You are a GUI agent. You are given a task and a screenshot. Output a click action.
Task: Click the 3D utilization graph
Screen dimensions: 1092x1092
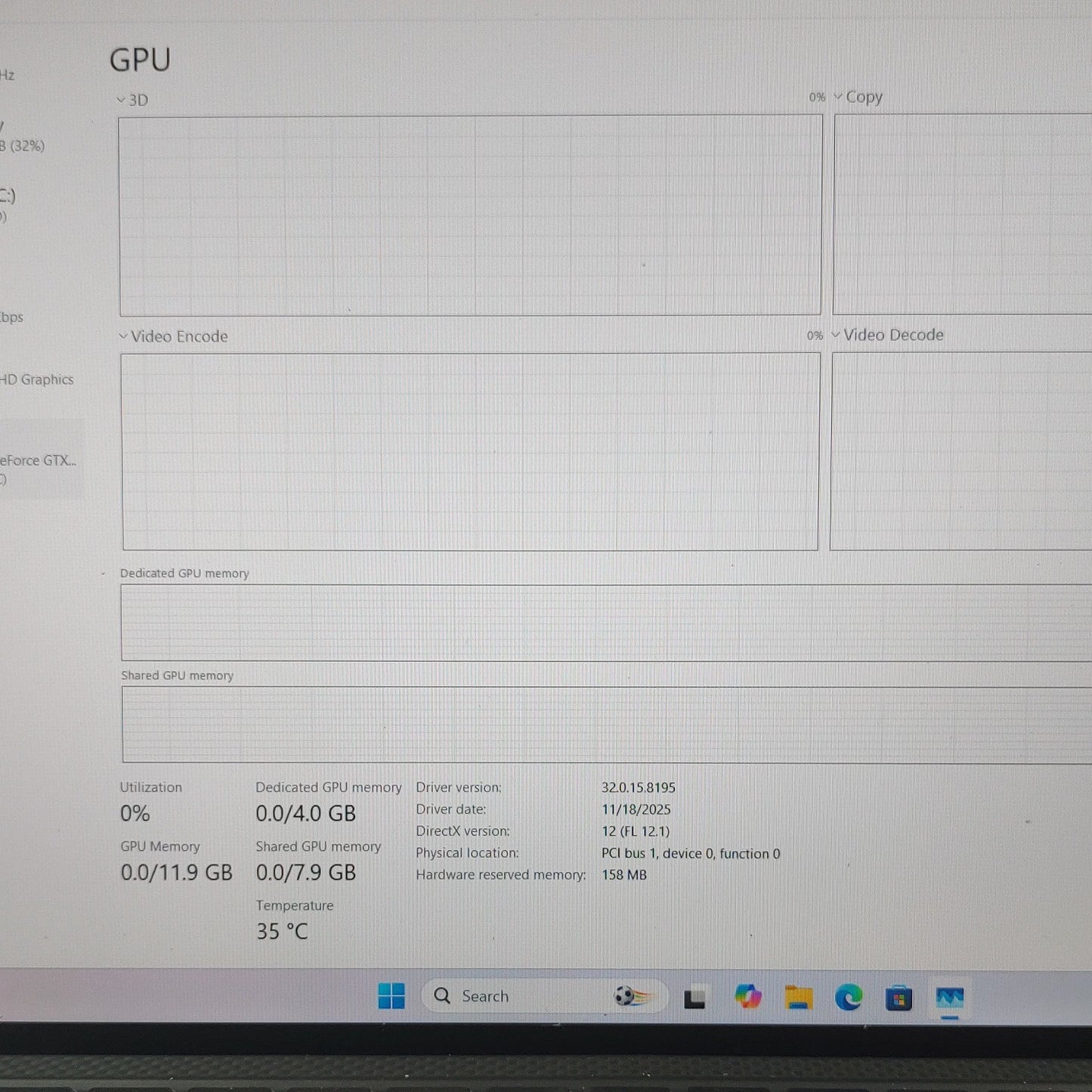470,215
